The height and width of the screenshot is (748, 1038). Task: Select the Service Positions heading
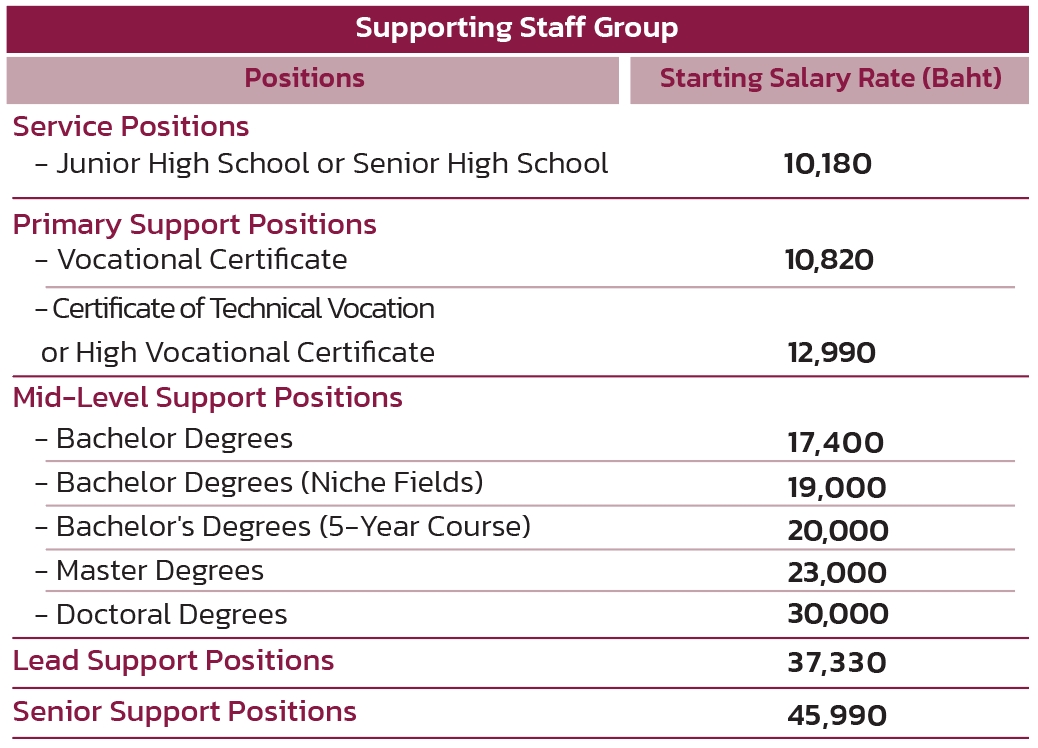[131, 127]
